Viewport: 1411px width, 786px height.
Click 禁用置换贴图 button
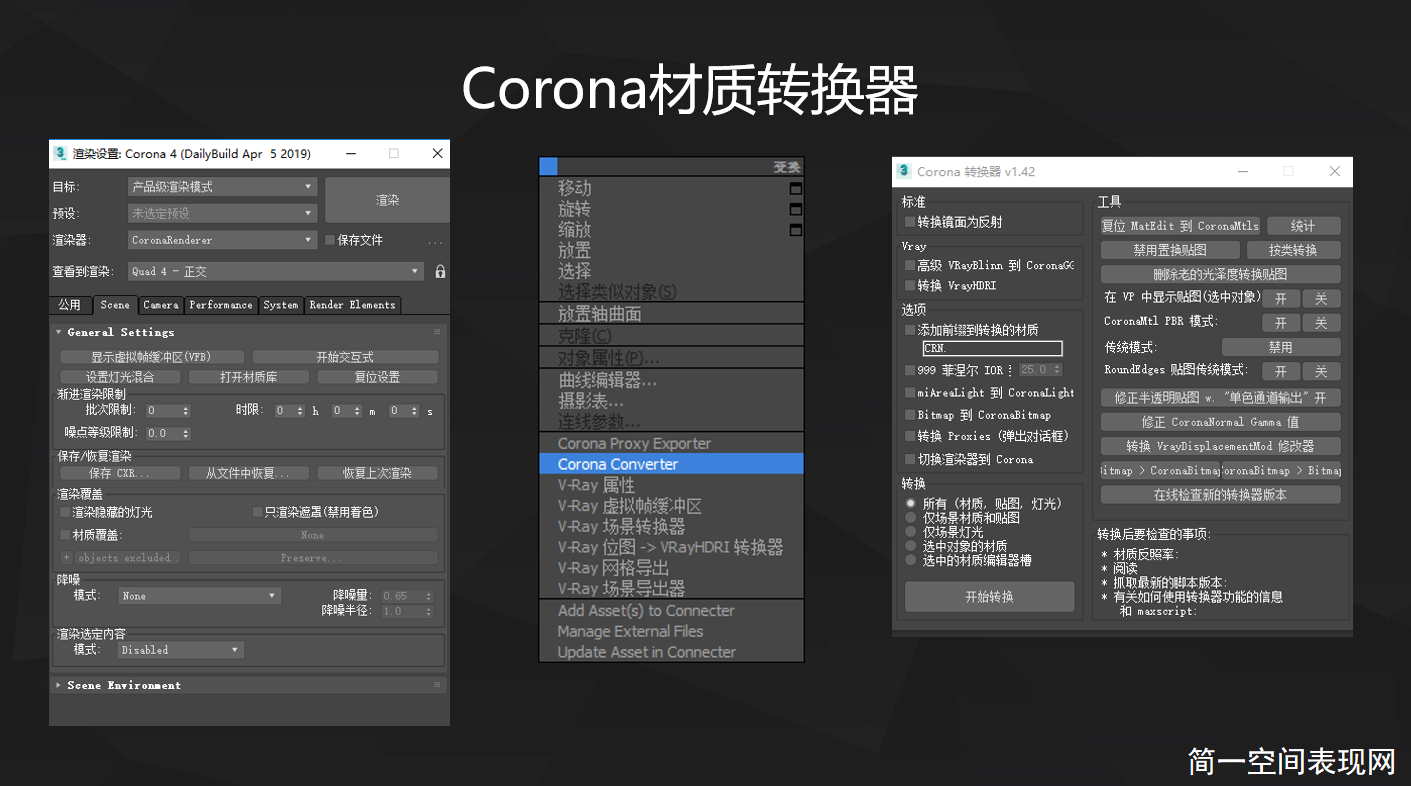[1170, 250]
